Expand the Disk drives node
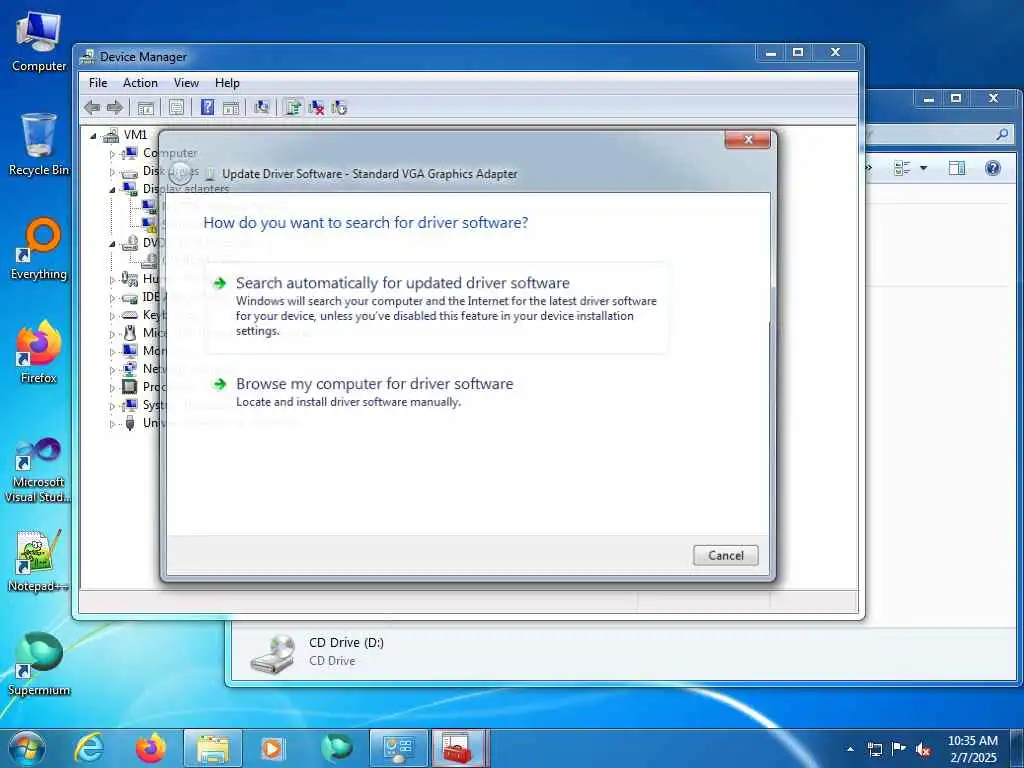Image resolution: width=1024 pixels, height=768 pixels. point(112,172)
